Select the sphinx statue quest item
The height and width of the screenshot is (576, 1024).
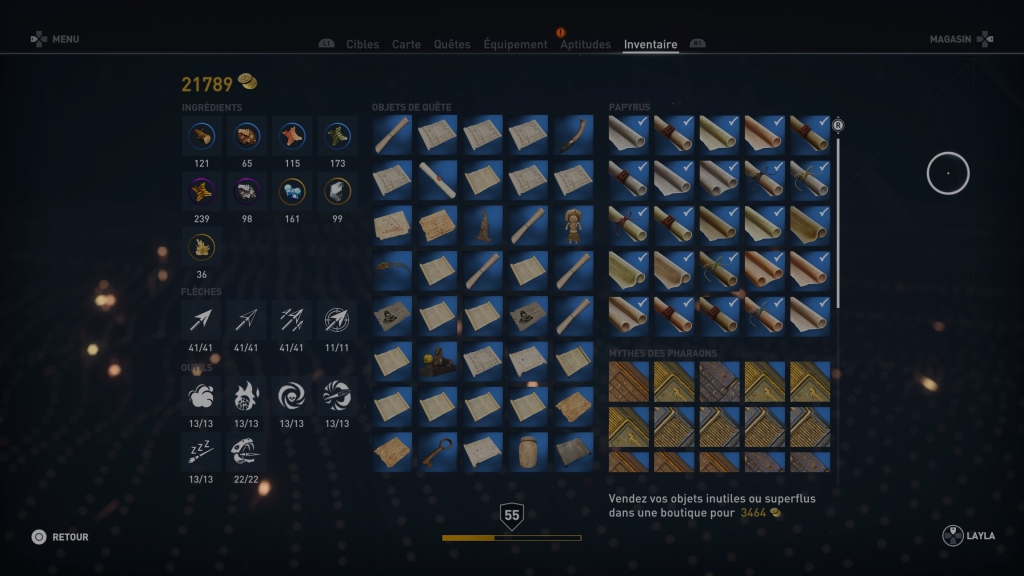point(438,361)
